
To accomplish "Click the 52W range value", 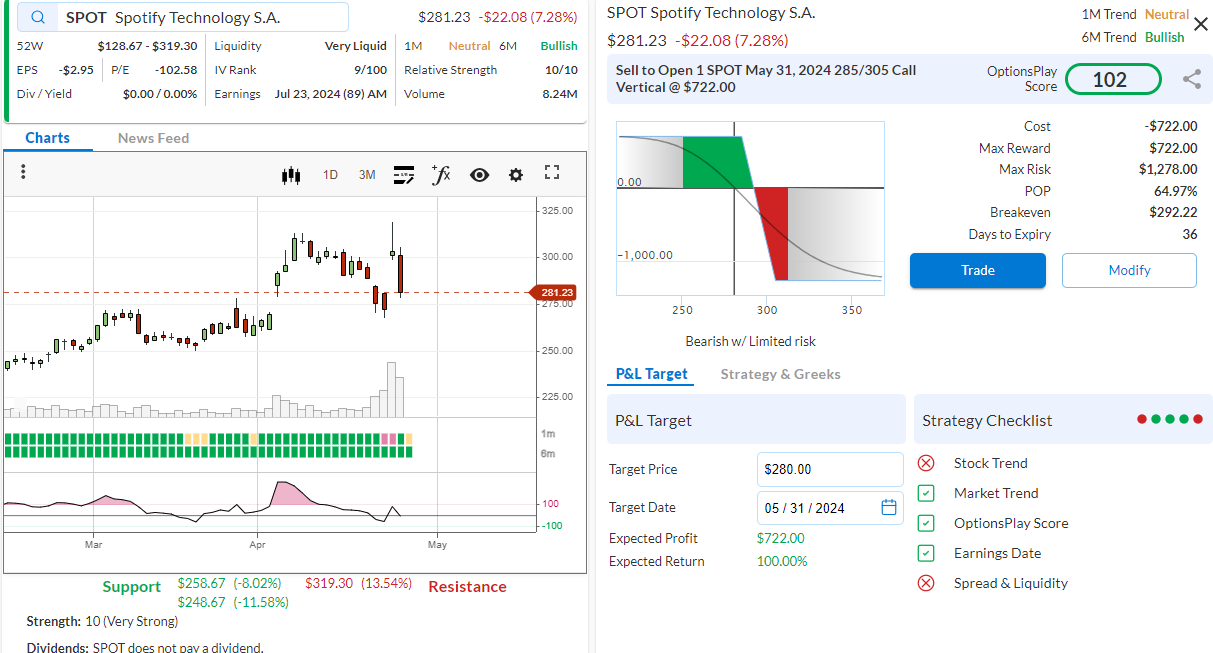I will (147, 46).
